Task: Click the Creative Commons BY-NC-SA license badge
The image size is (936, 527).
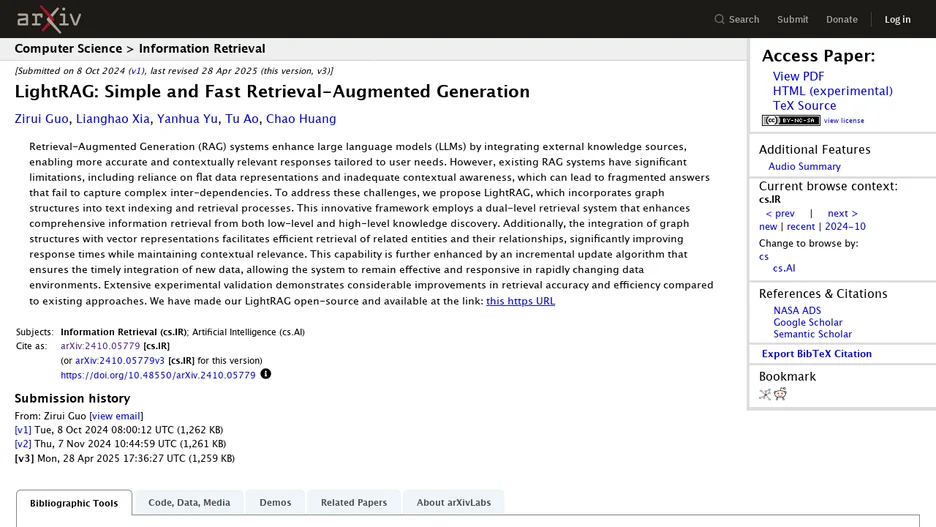Action: [791, 121]
